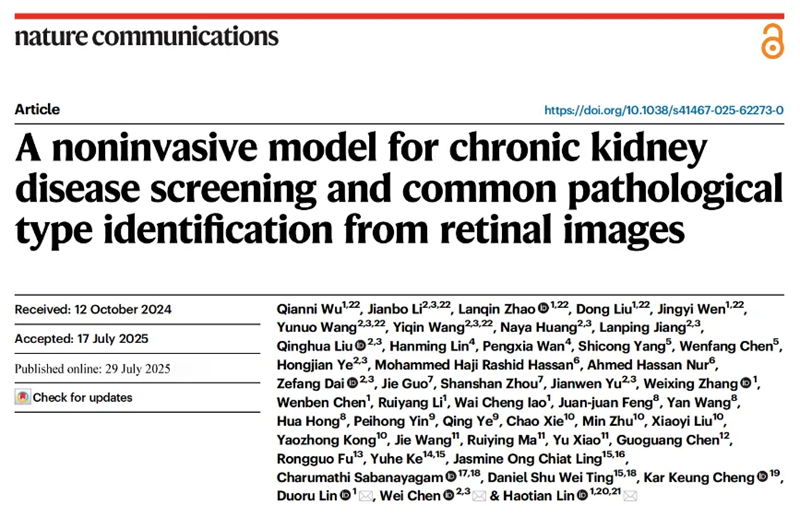The height and width of the screenshot is (517, 800).
Task: Click the article title heading
Action: 399,188
